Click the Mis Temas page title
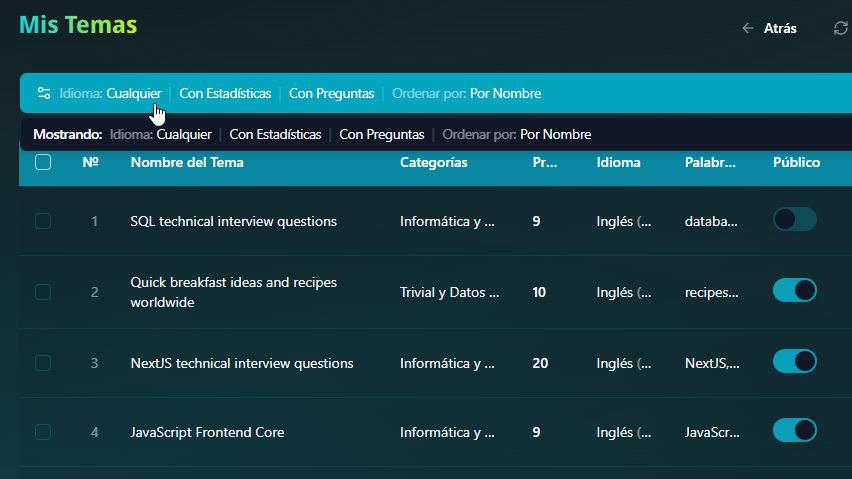Viewport: 852px width, 479px height. pos(78,25)
